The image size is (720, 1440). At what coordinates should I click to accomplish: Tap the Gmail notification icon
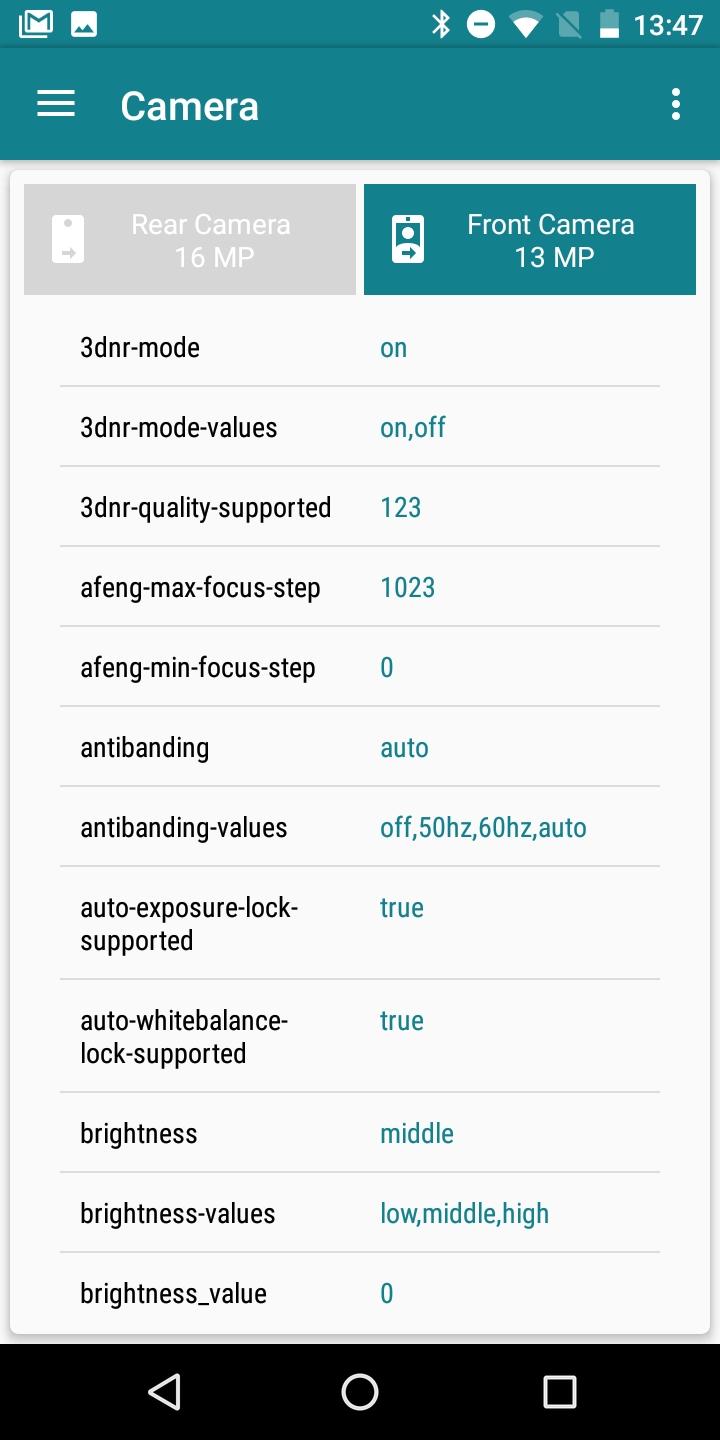[36, 24]
